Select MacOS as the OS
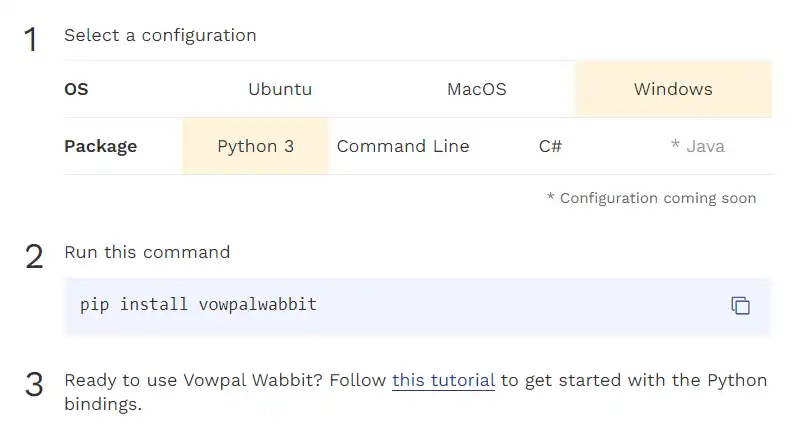Viewport: 797px width, 443px height. pos(477,89)
